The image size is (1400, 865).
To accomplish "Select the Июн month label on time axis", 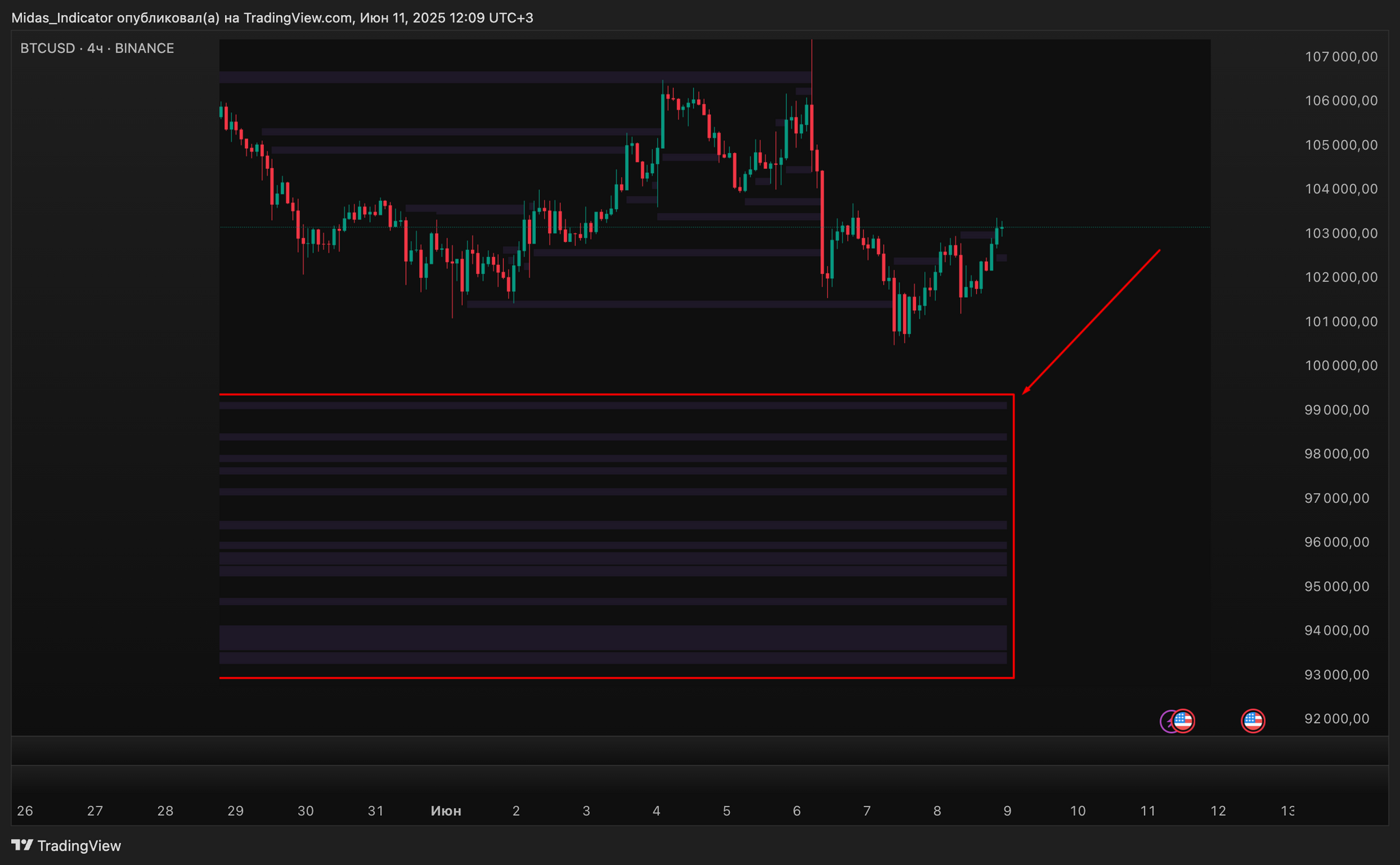I will click(446, 811).
